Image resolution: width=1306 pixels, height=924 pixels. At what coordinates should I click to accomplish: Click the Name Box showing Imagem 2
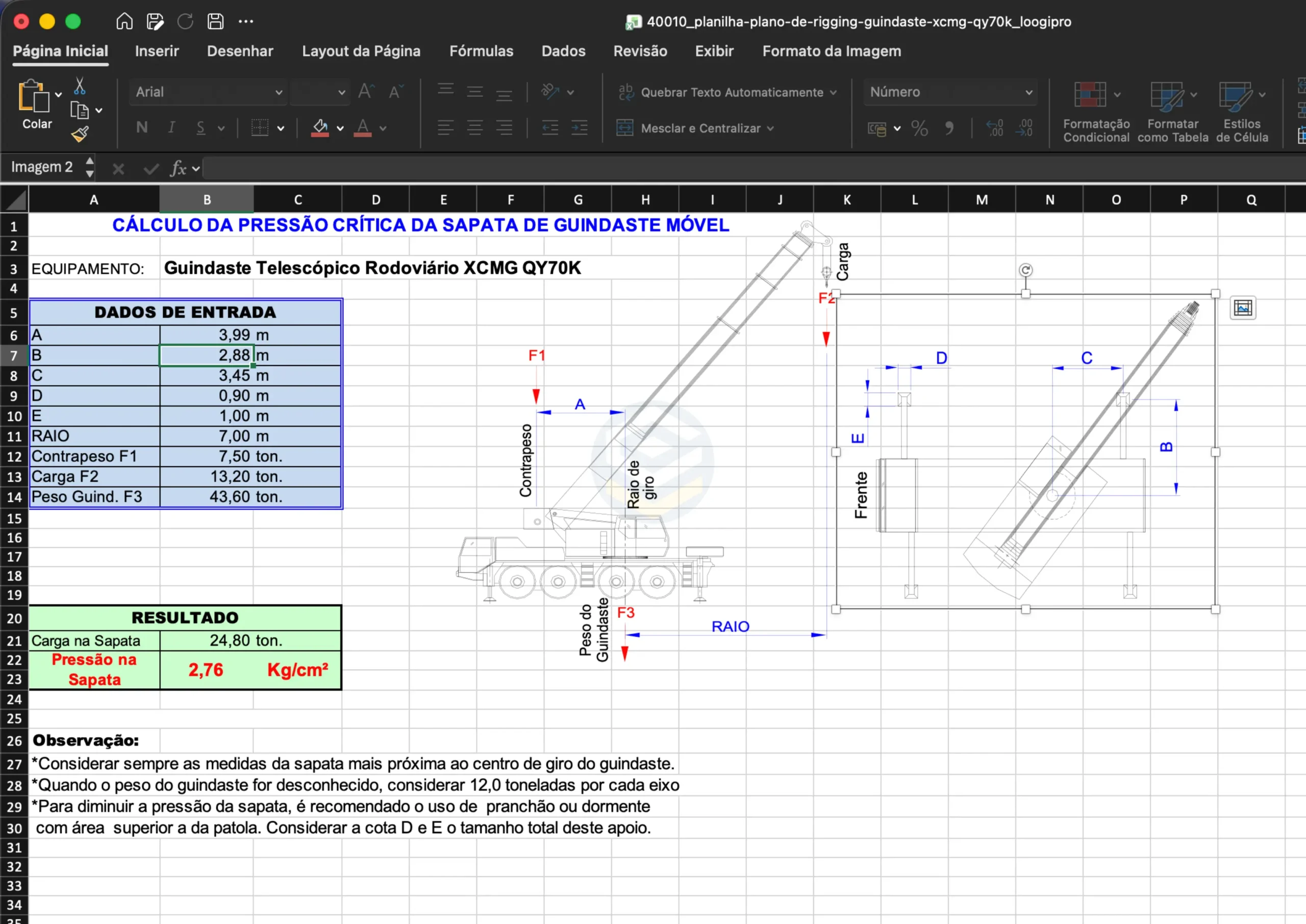pyautogui.click(x=42, y=167)
